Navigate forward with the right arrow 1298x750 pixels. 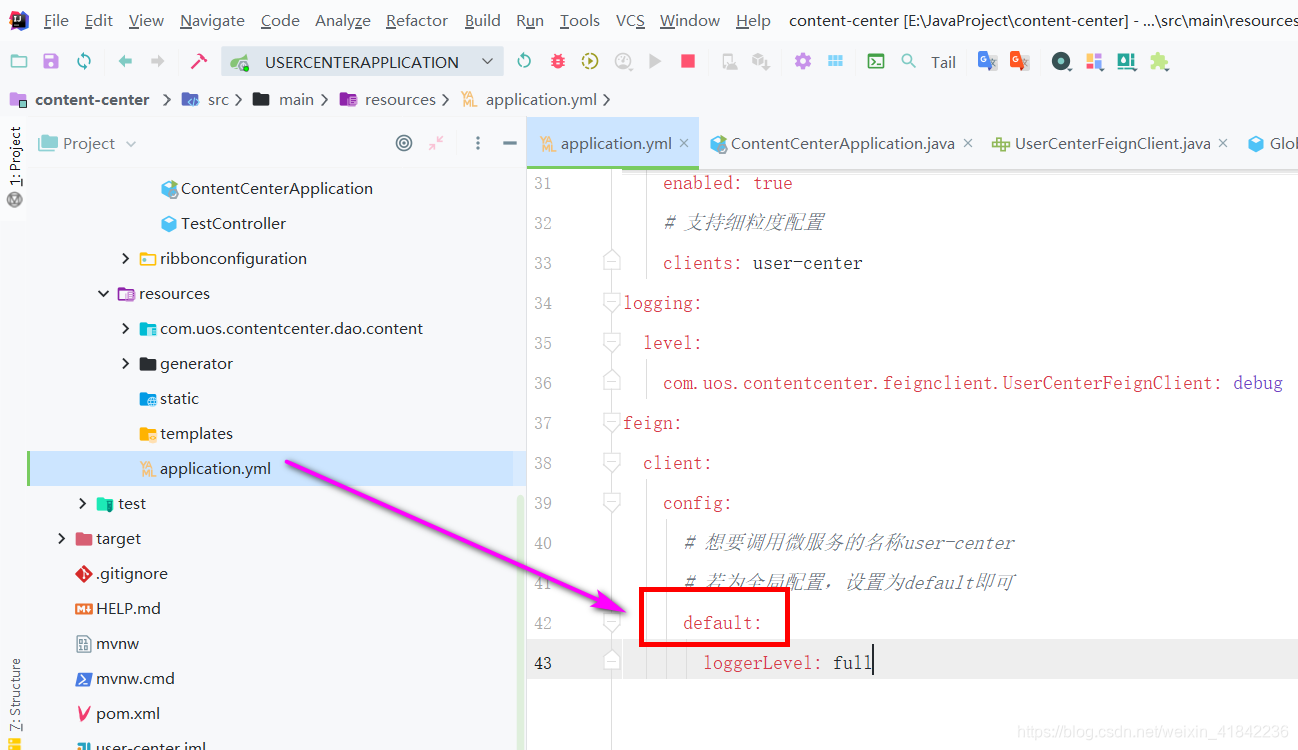click(x=157, y=61)
